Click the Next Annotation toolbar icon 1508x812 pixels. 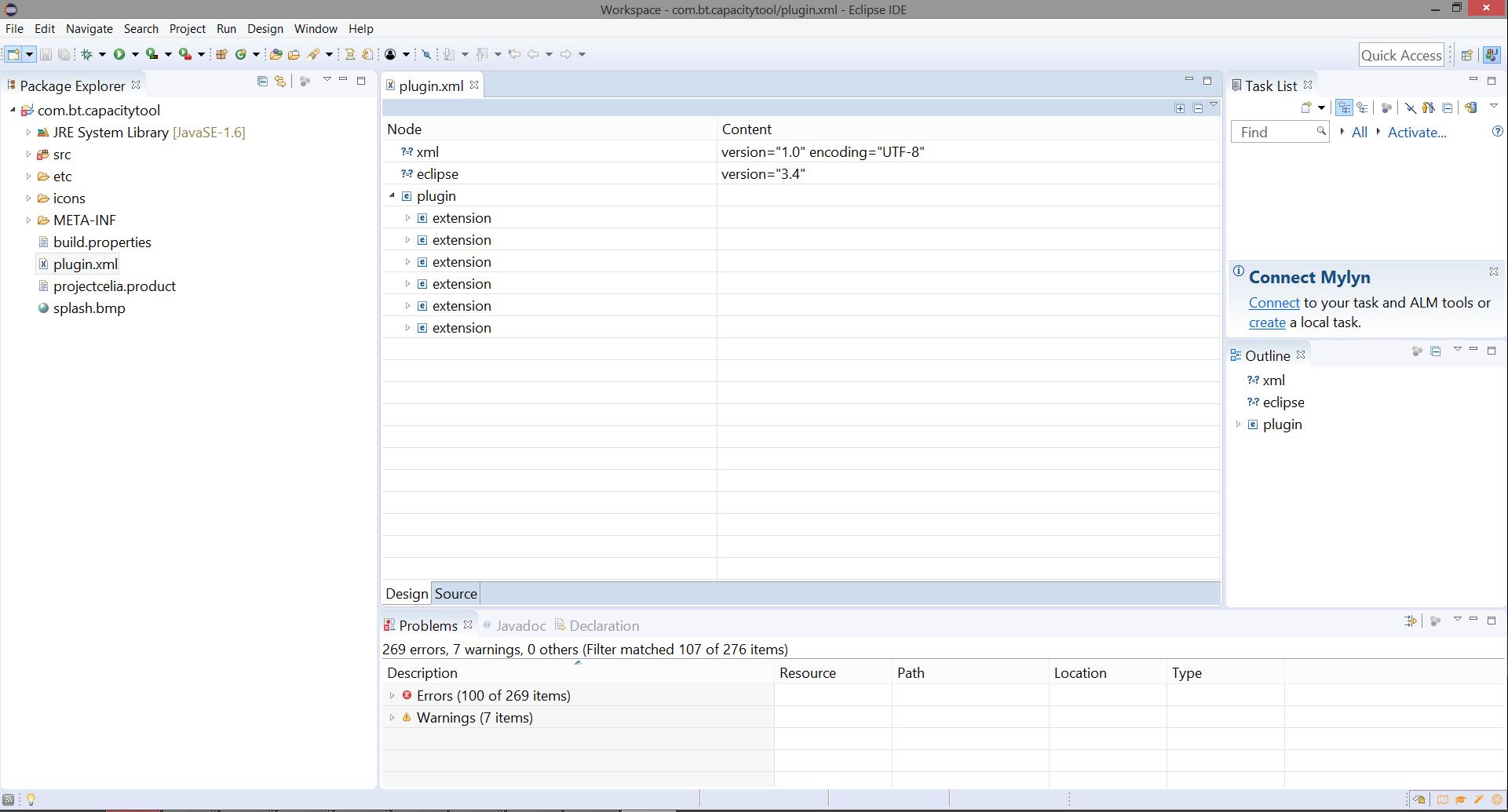point(448,54)
